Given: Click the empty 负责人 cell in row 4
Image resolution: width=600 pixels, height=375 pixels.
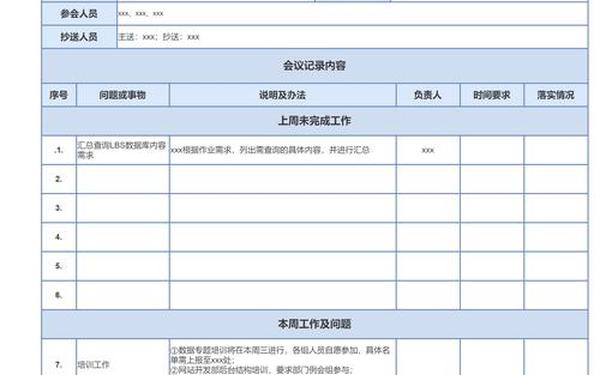Looking at the screenshot, I should pos(428,237).
